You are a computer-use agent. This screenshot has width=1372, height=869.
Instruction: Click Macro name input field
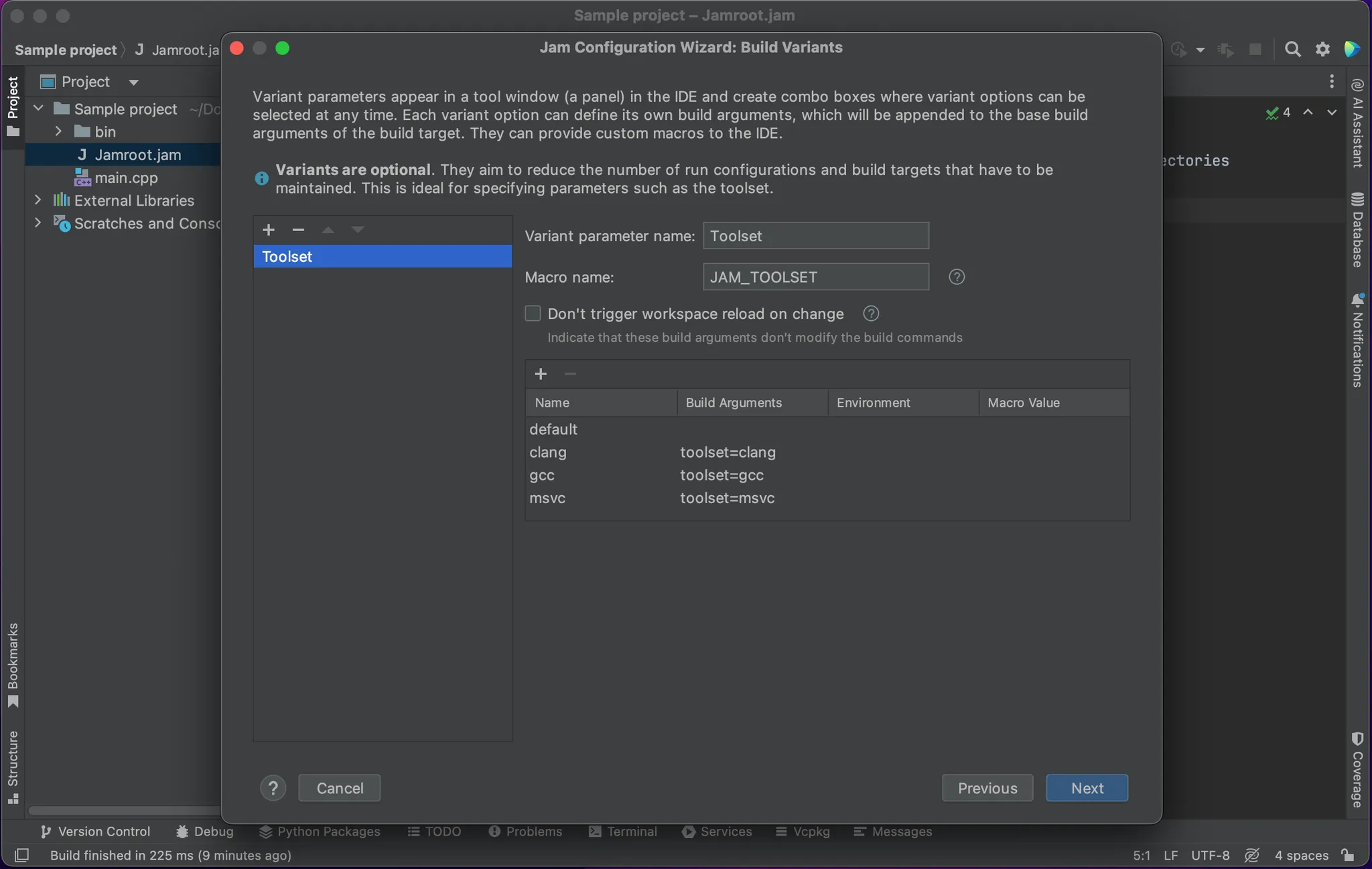click(816, 277)
